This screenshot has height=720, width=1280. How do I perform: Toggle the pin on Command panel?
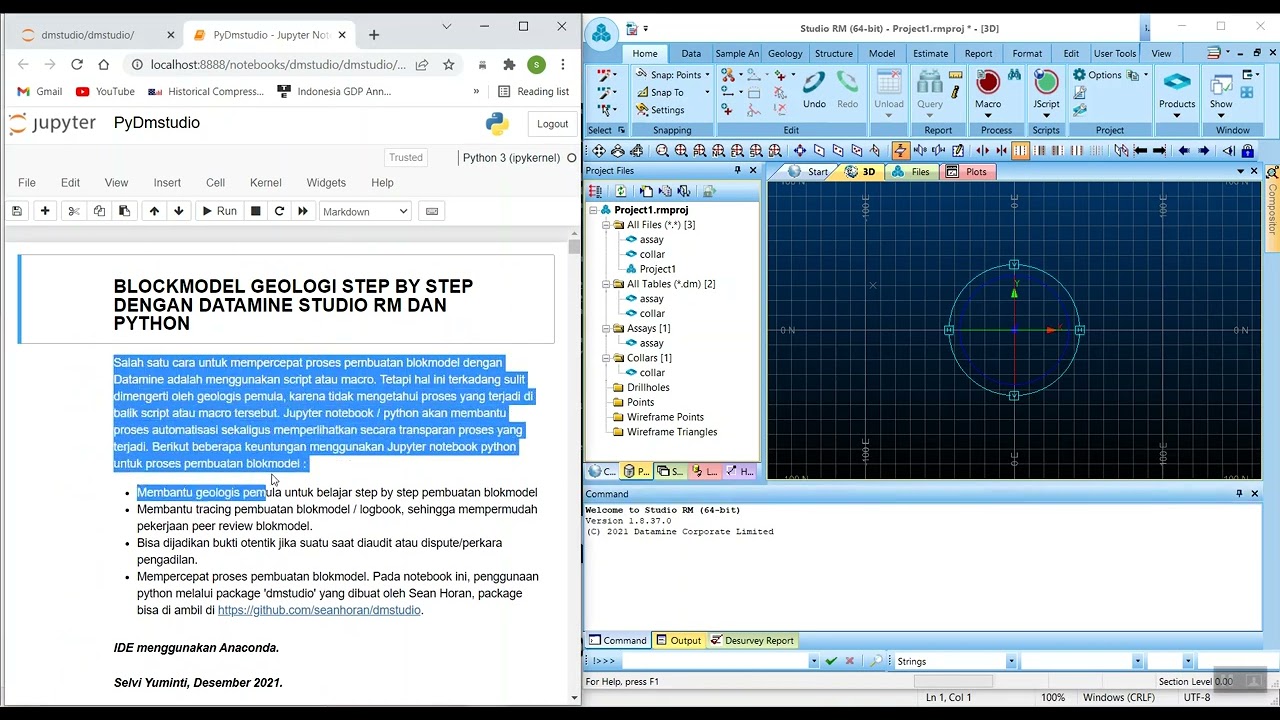[x=1240, y=494]
